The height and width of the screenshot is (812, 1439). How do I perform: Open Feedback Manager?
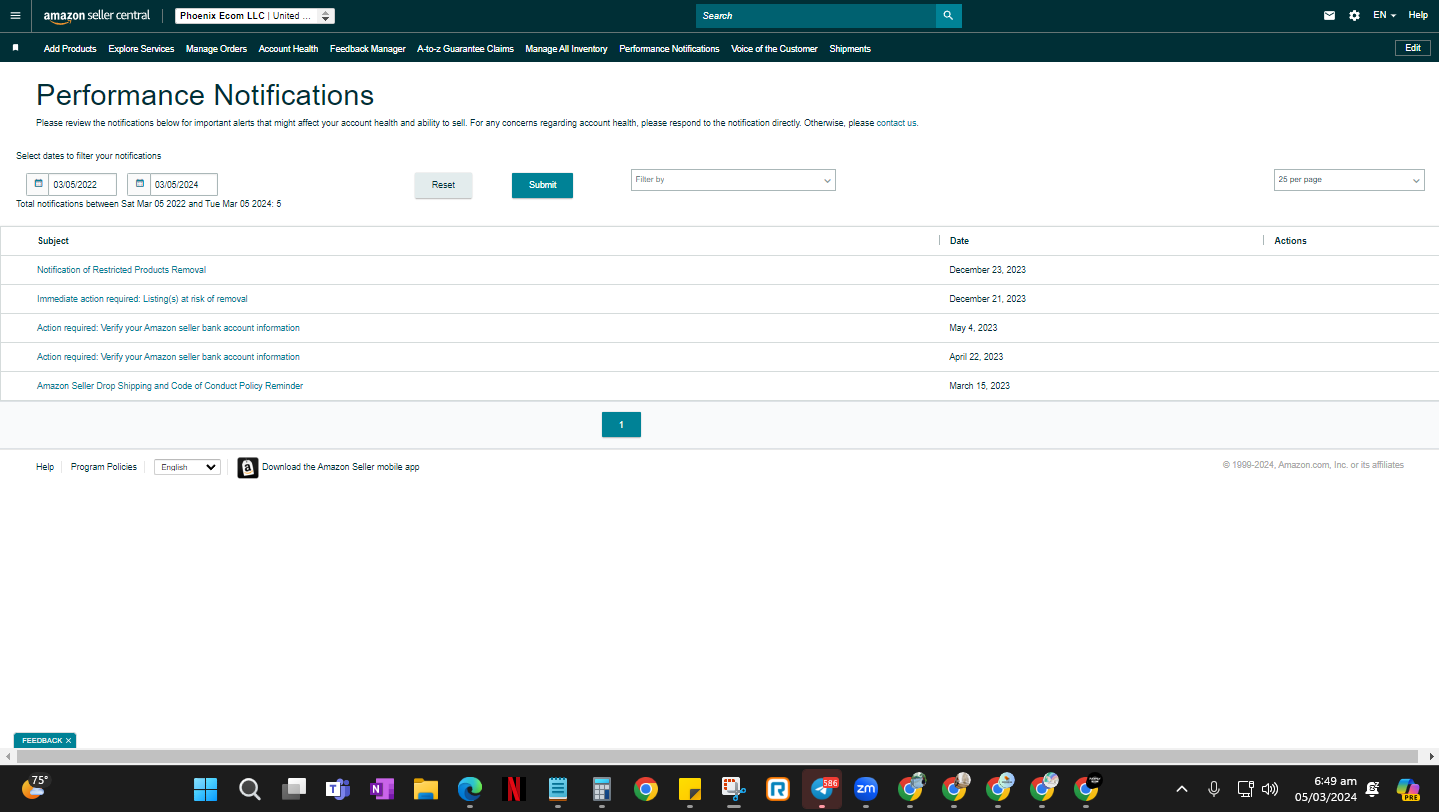coord(368,49)
